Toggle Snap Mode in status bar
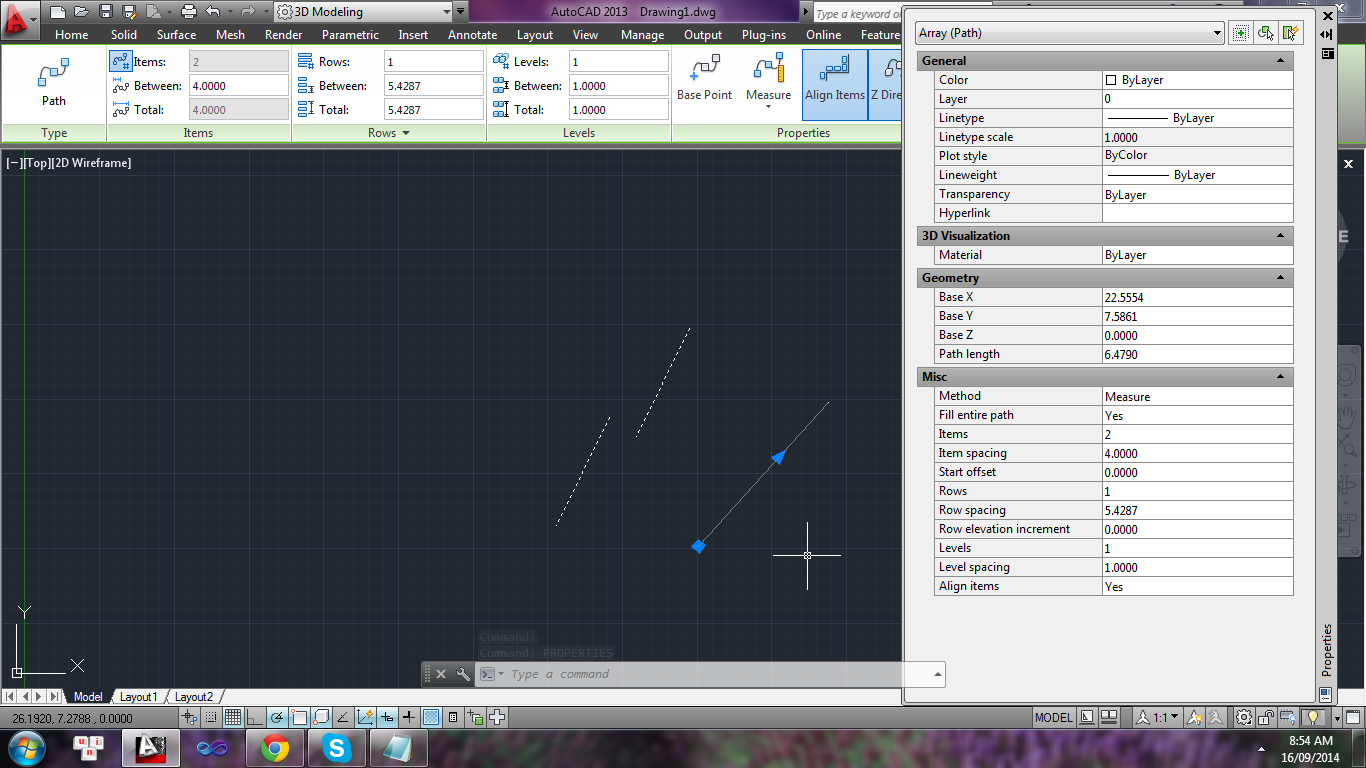Image resolution: width=1366 pixels, height=768 pixels. pyautogui.click(x=211, y=717)
